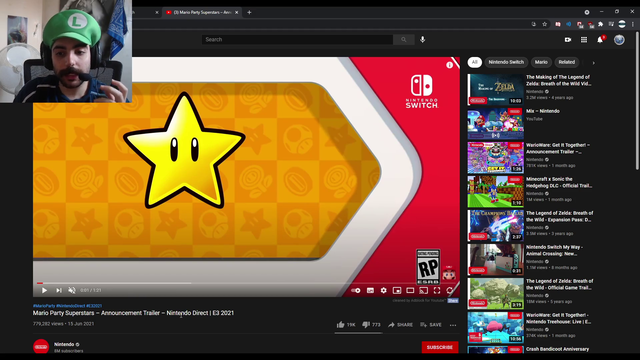The height and width of the screenshot is (360, 640).
Task: Open the Nintendo channel name link
Action: 64,344
